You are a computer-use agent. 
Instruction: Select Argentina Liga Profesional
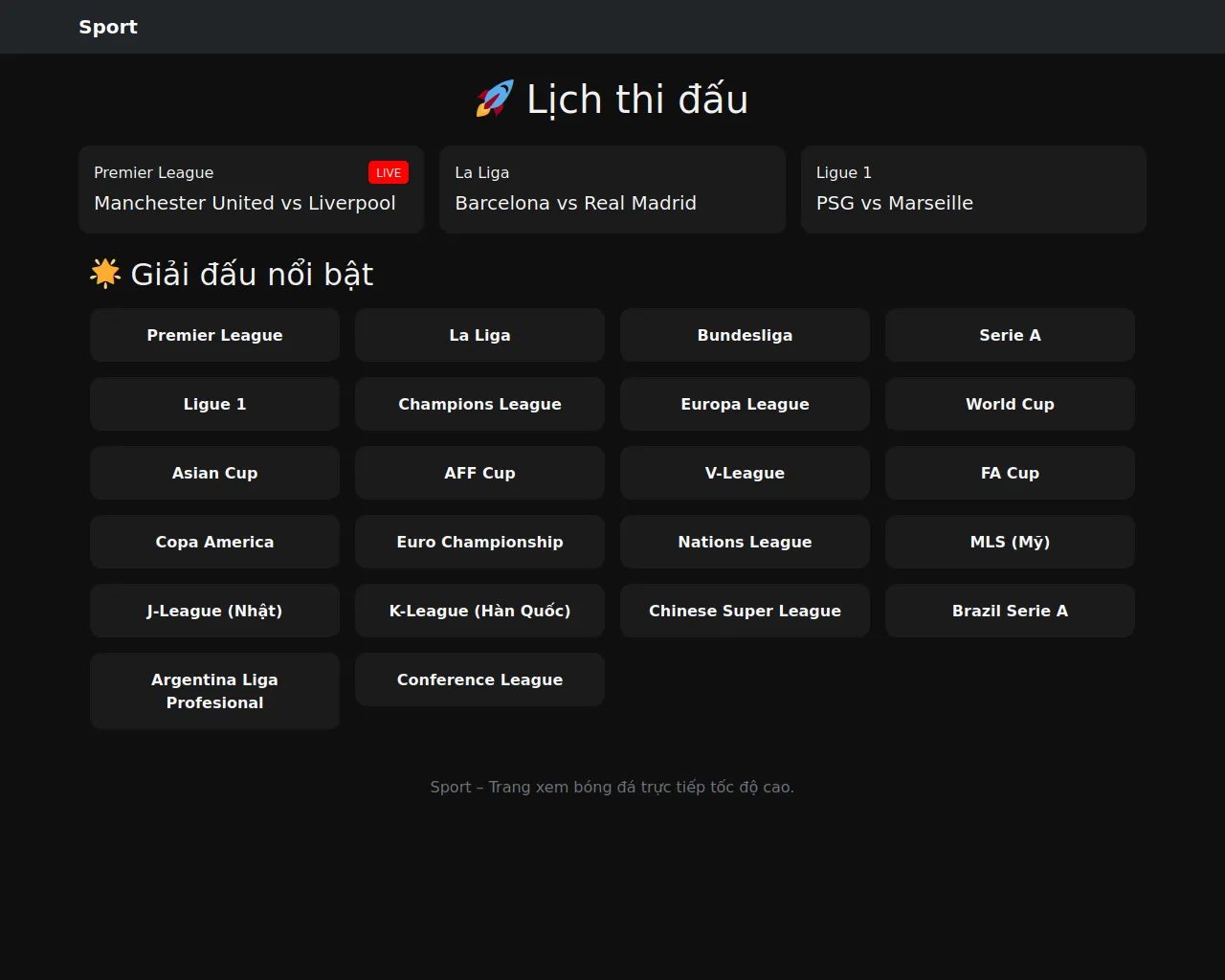pyautogui.click(x=214, y=691)
